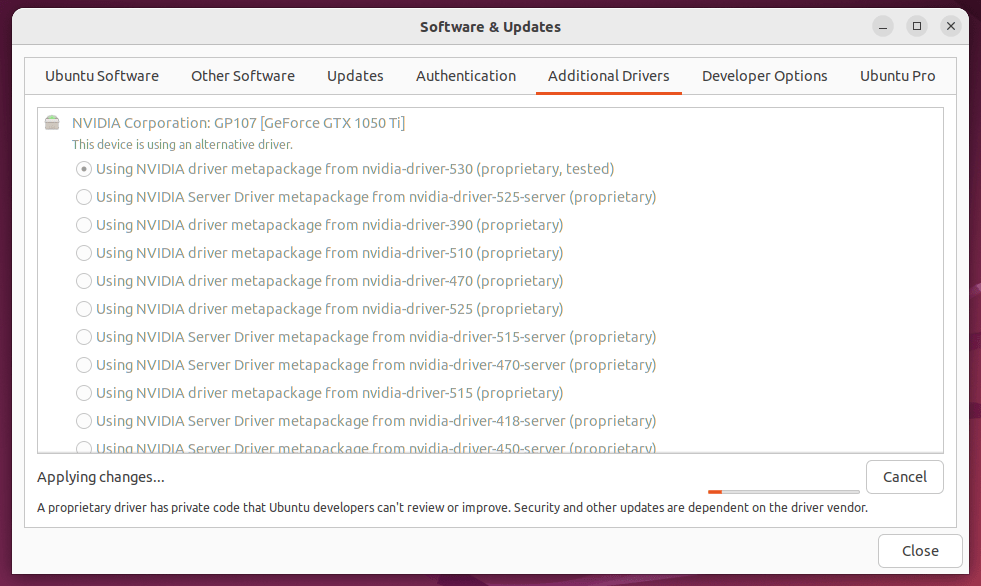Choose nvidia-driver-525-server radio option
Viewport: 981px width, 586px height.
(x=84, y=197)
